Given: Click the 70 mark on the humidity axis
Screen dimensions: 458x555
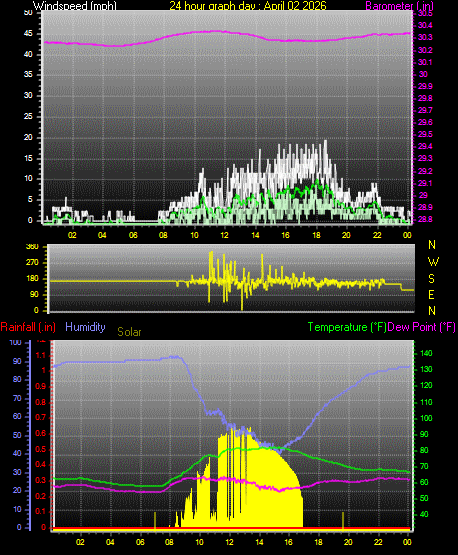Looking at the screenshot, I should click(x=17, y=399).
